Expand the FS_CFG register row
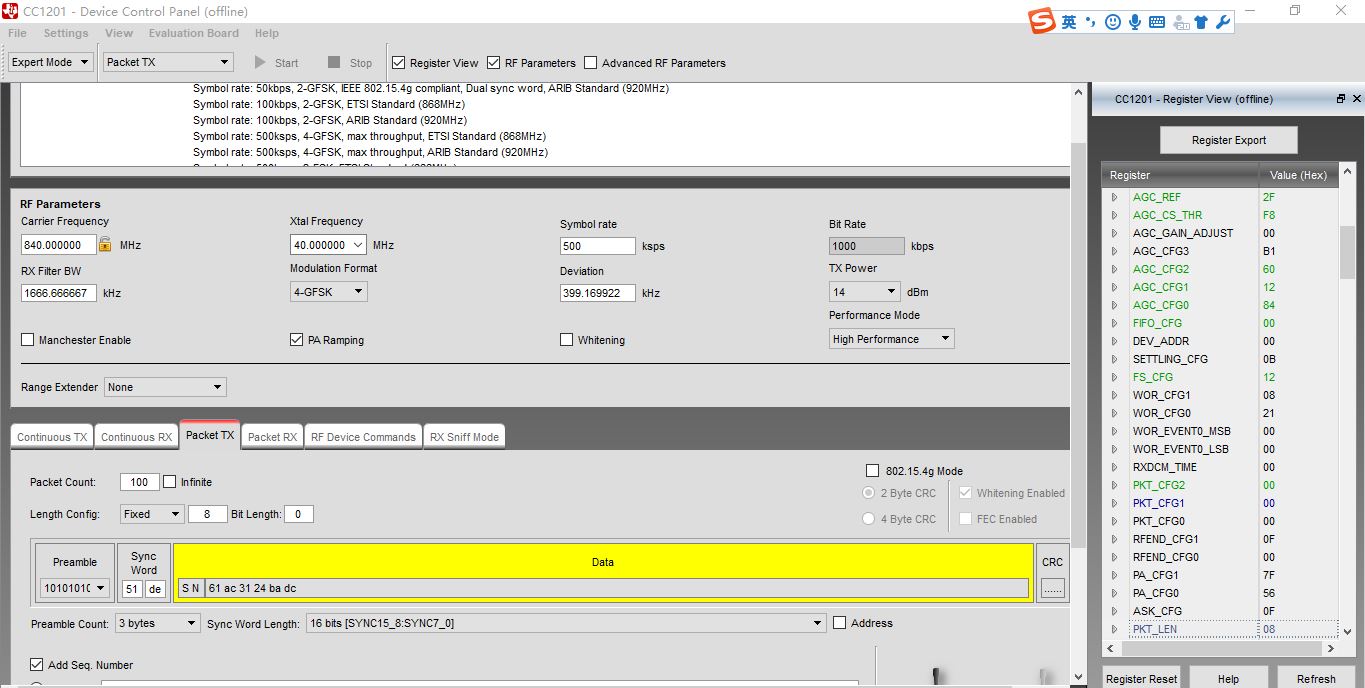Viewport: 1365px width, 688px height. click(1115, 377)
